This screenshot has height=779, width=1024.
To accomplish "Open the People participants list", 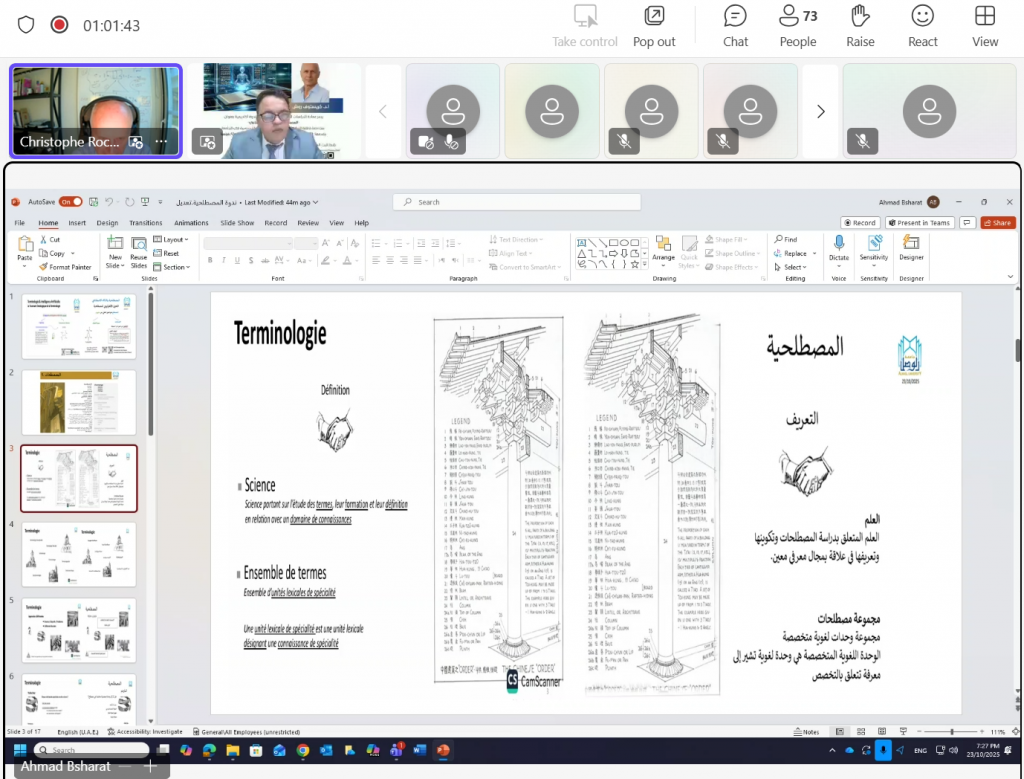I will coord(798,26).
